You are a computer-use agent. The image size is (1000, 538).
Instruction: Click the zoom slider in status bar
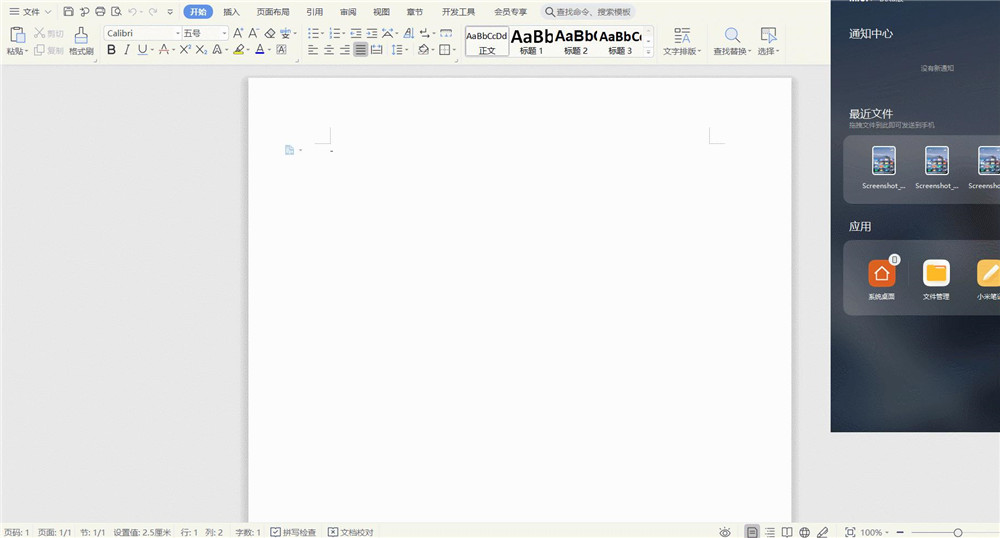tap(957, 532)
